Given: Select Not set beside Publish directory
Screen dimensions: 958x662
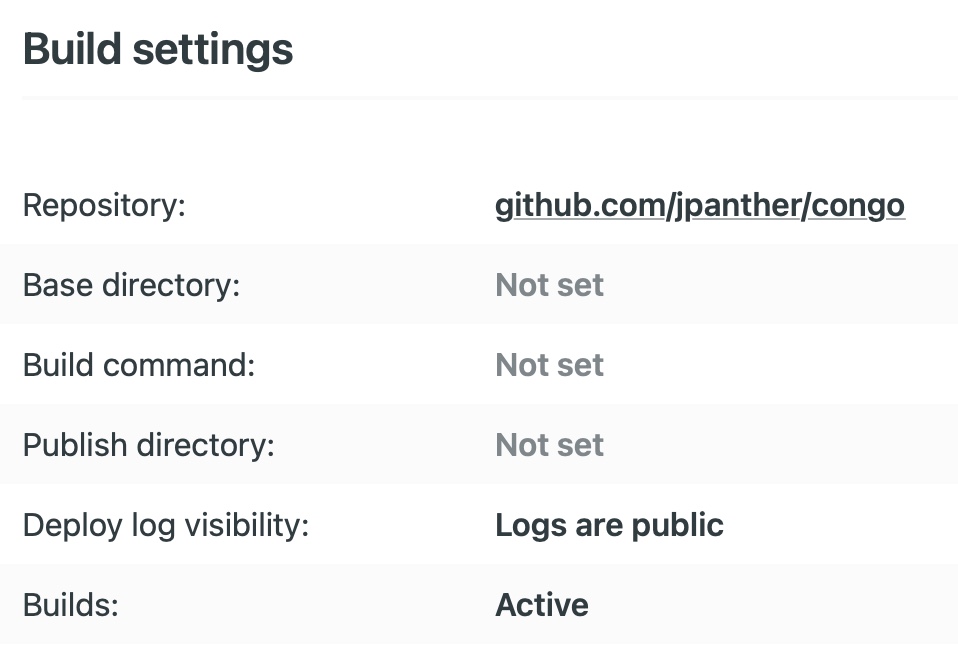Looking at the screenshot, I should (x=549, y=445).
